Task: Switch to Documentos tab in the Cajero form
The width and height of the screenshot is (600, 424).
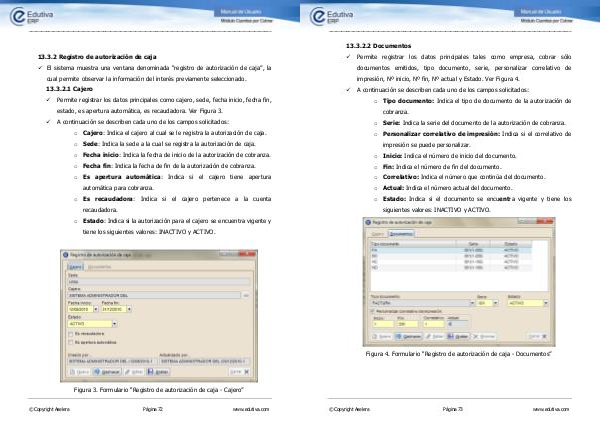Action: tap(98, 268)
